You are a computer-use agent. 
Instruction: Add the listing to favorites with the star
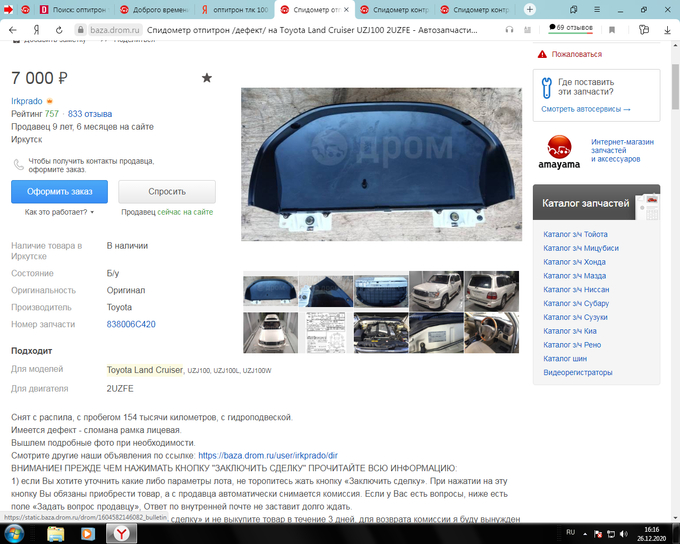207,78
